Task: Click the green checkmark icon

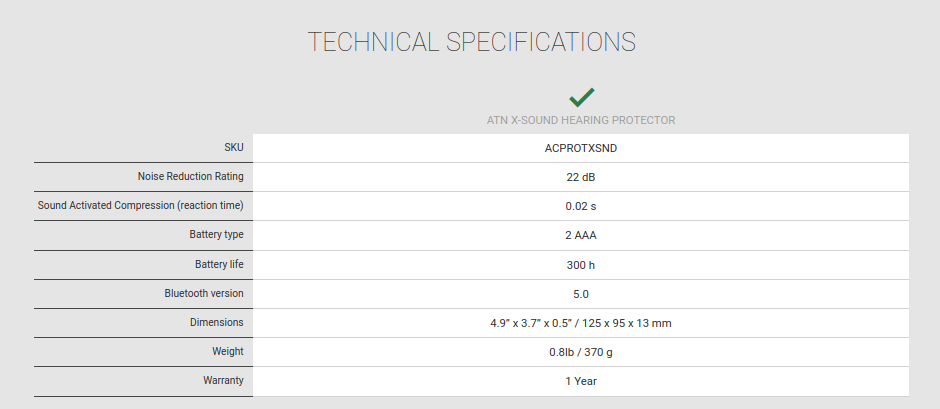Action: 582,97
